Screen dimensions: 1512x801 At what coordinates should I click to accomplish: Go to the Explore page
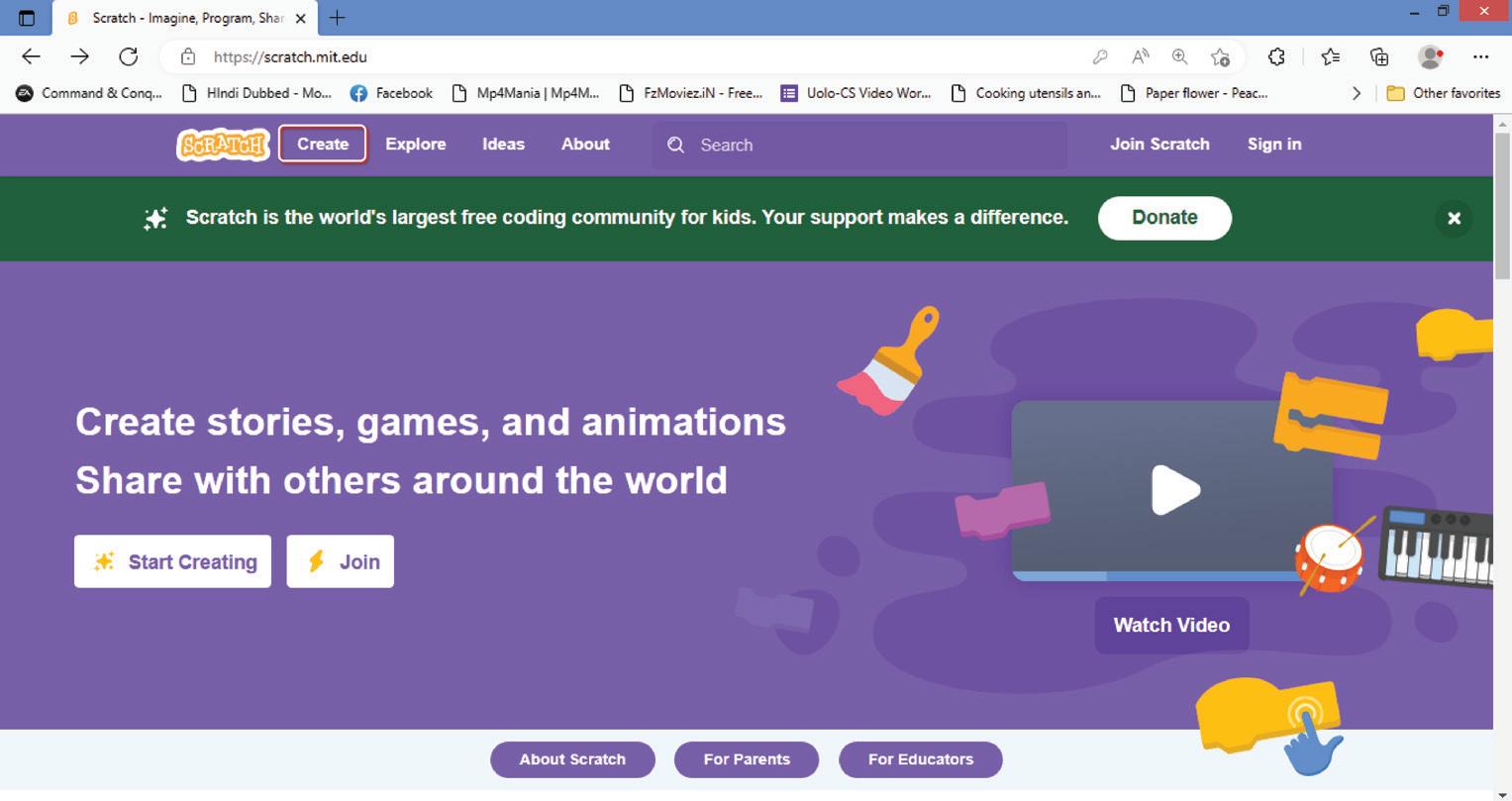tap(415, 144)
